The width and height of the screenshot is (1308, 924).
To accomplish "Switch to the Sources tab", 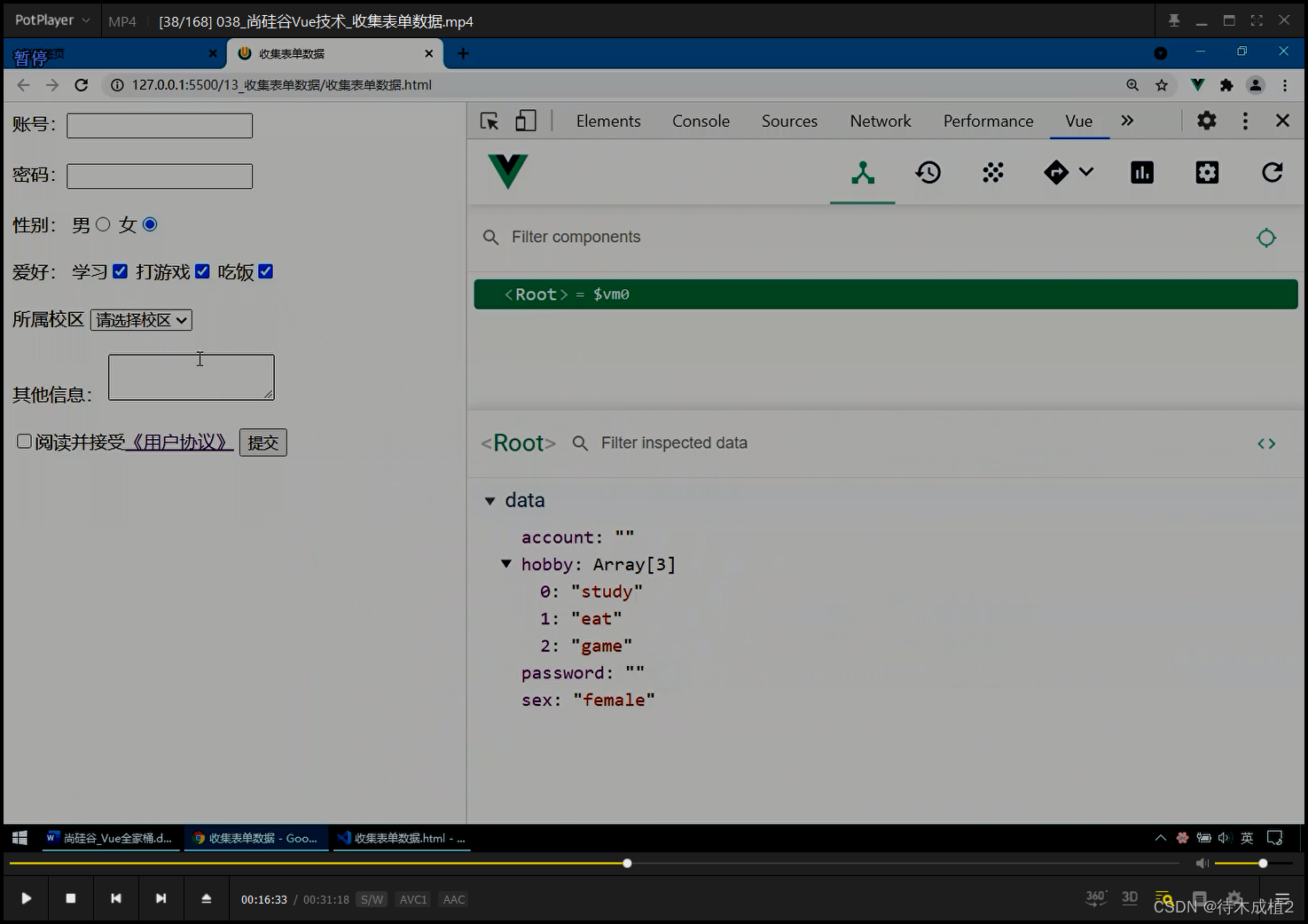I will pos(789,121).
